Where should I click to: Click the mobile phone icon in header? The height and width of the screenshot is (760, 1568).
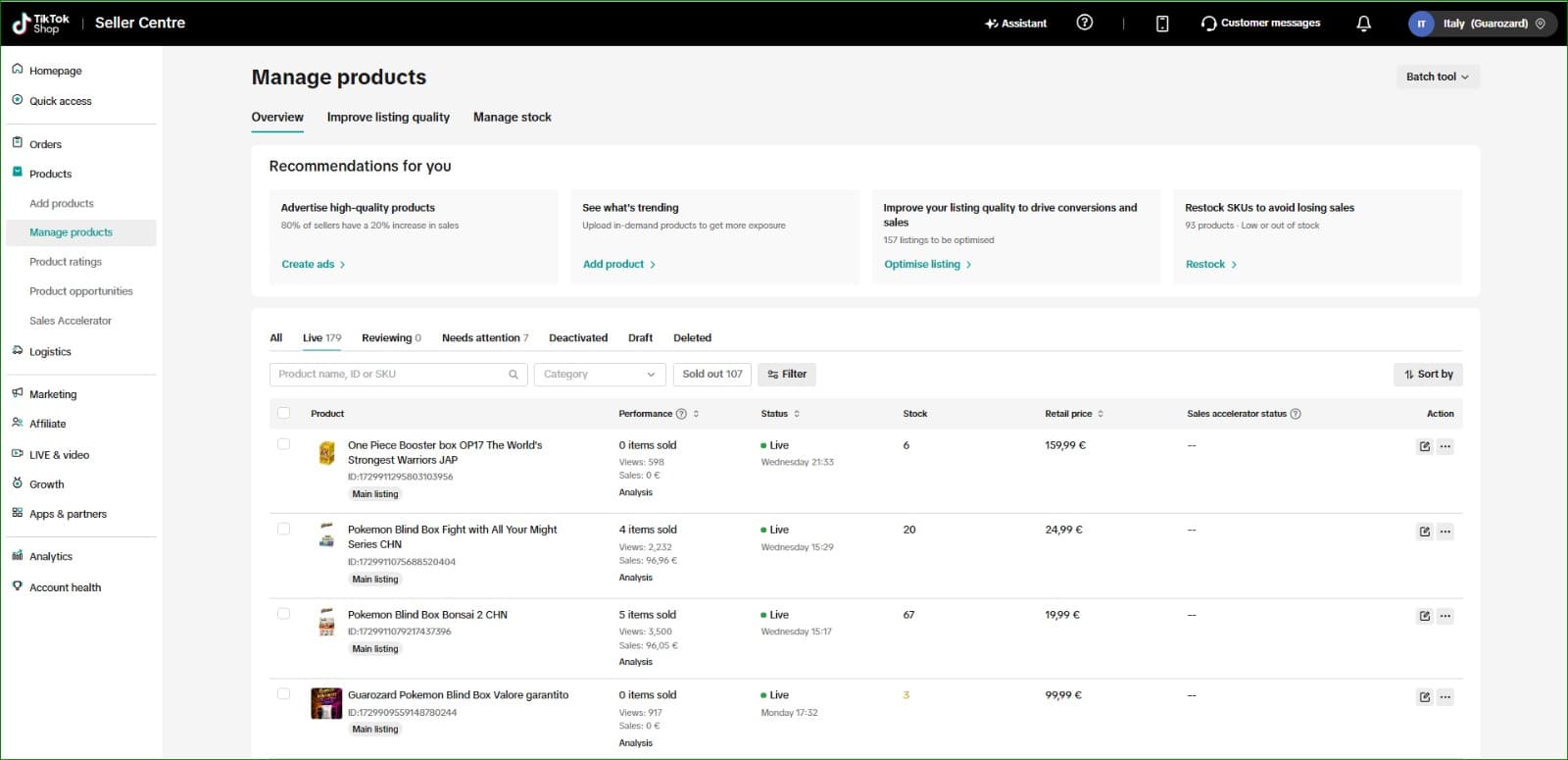[1162, 24]
